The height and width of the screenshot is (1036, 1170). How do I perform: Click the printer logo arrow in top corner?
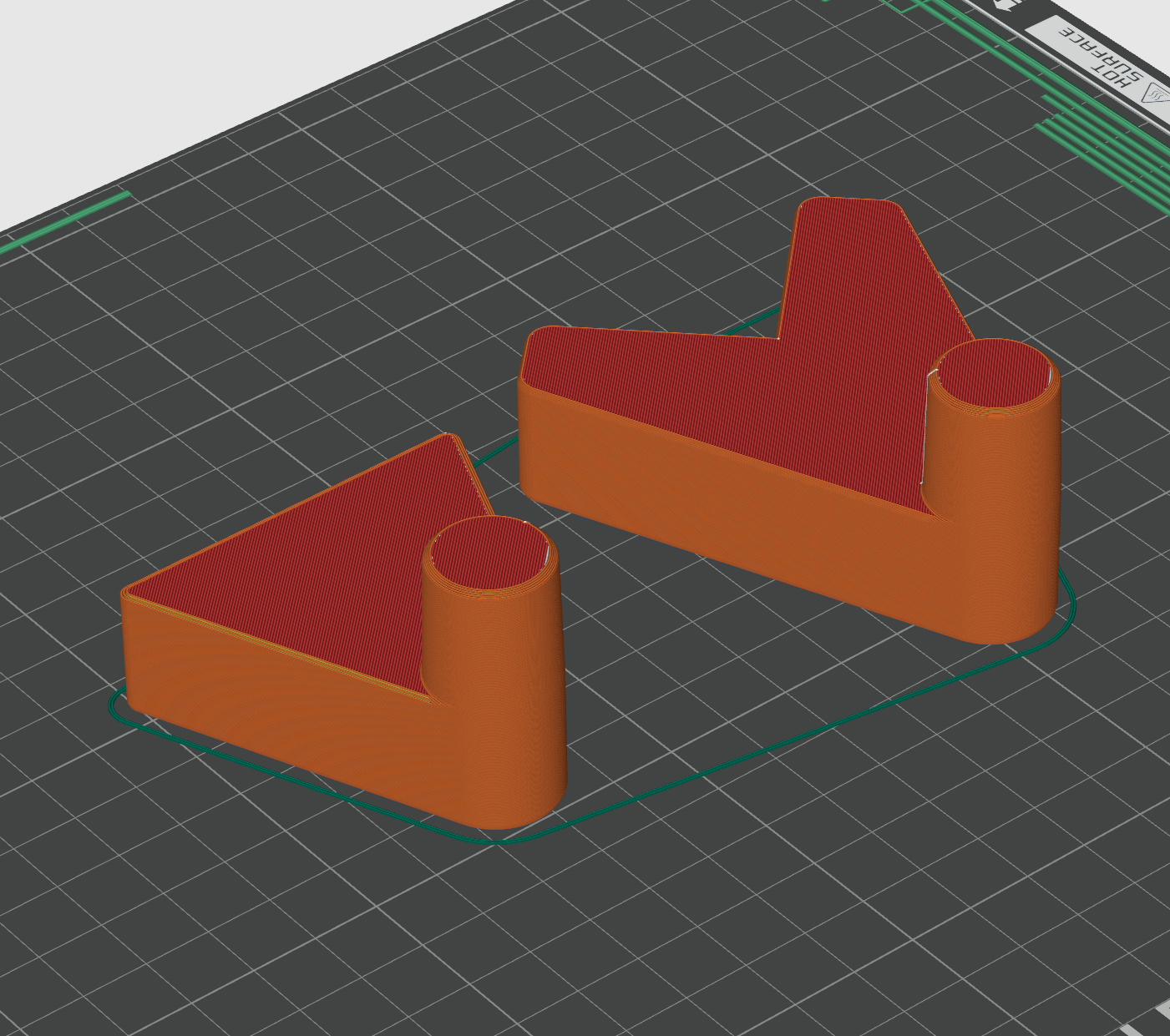point(1002,5)
